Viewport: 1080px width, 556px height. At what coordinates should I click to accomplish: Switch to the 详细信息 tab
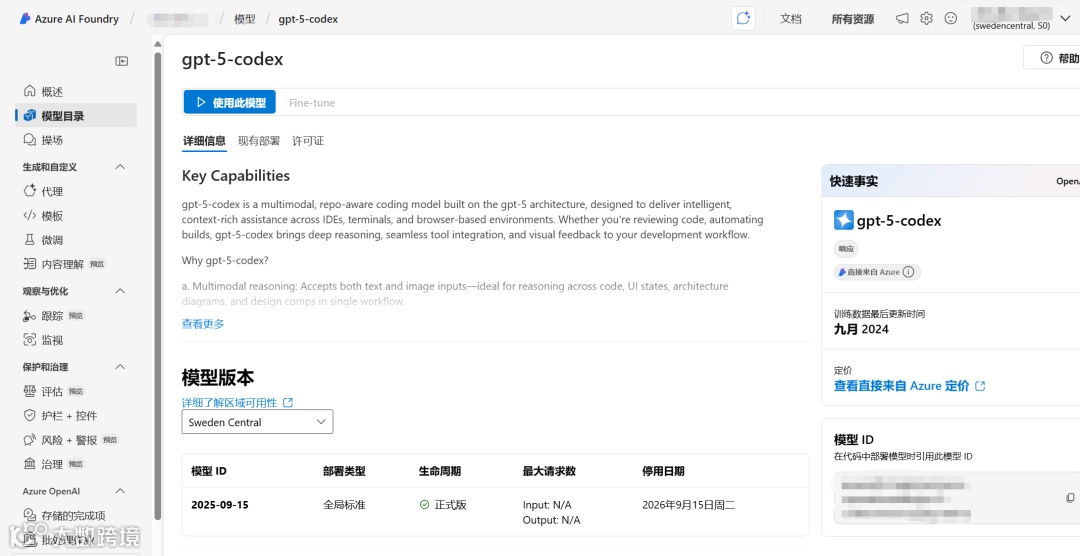click(x=204, y=141)
